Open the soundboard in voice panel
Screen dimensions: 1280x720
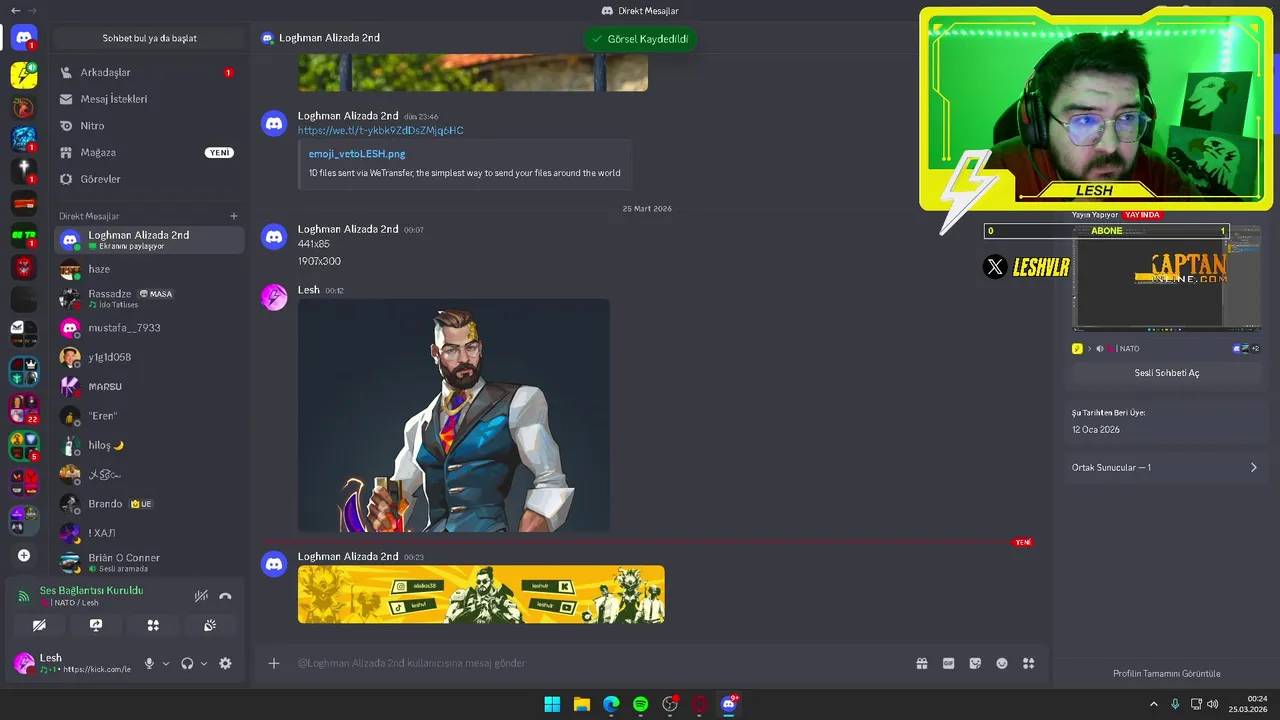[210, 625]
